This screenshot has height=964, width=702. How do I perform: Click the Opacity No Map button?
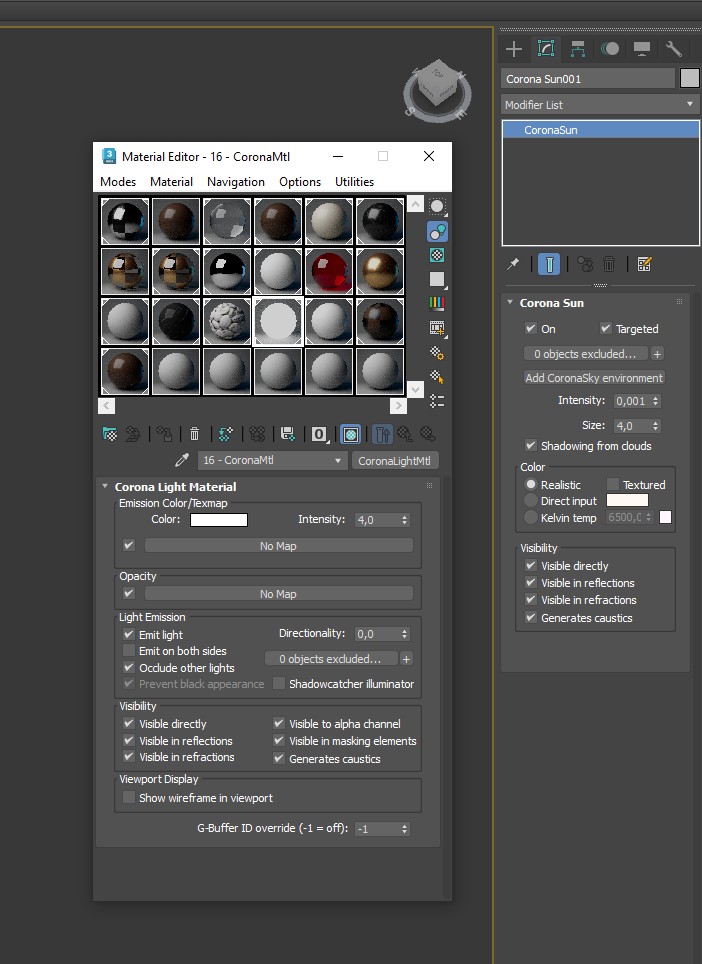pyautogui.click(x=278, y=594)
